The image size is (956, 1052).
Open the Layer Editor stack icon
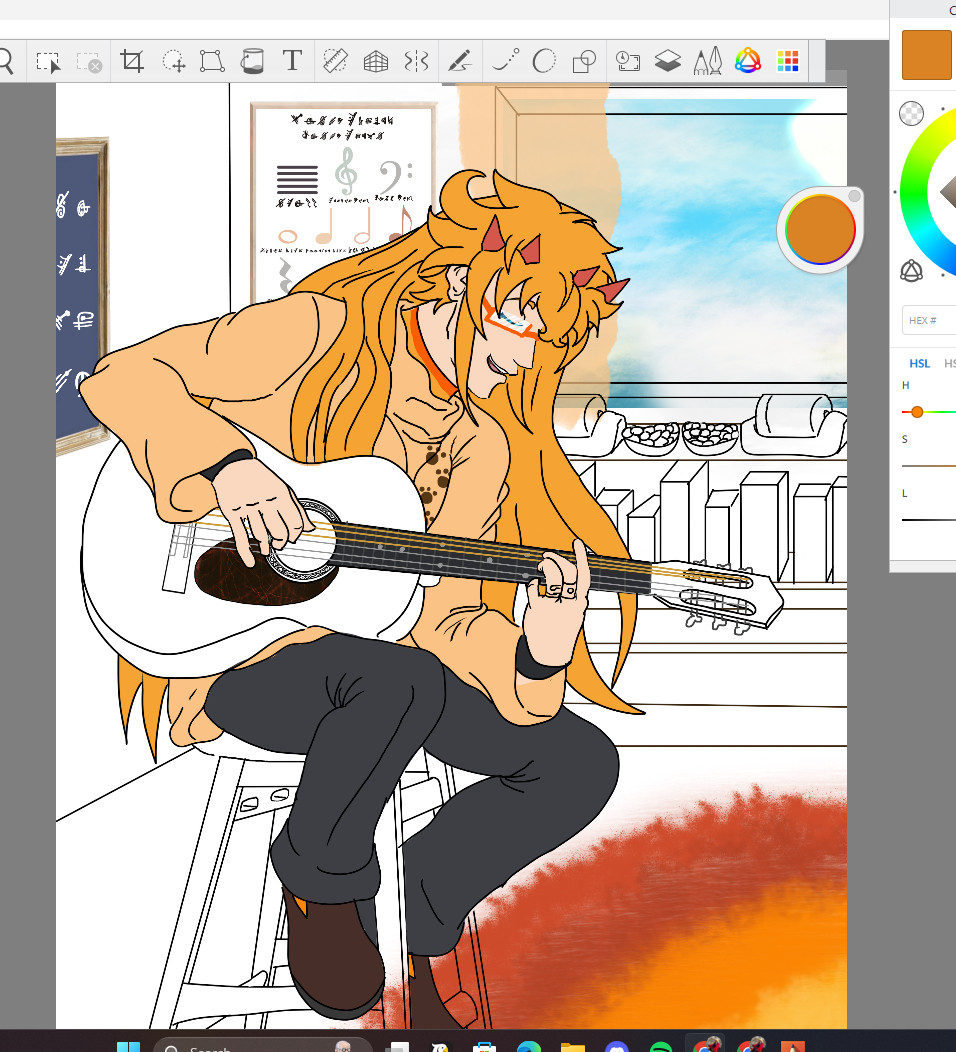click(668, 61)
